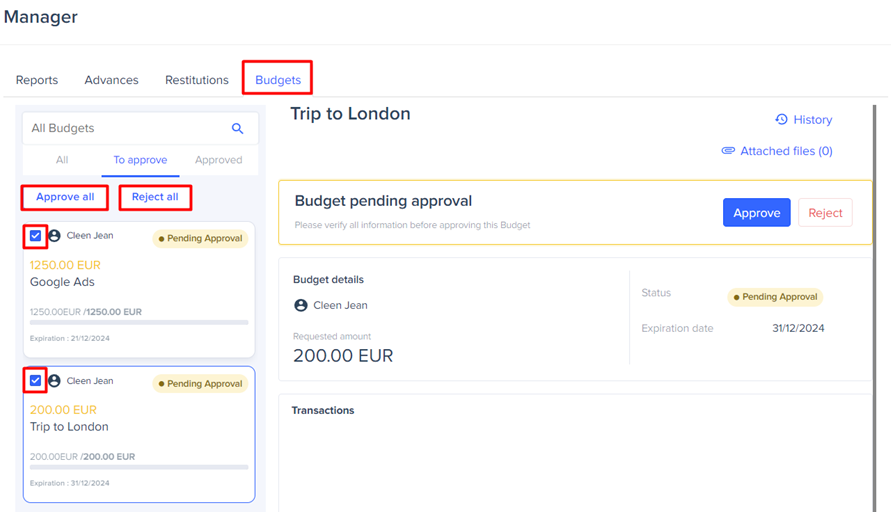Go to the Advances tab
This screenshot has height=512, width=891.
(x=111, y=80)
